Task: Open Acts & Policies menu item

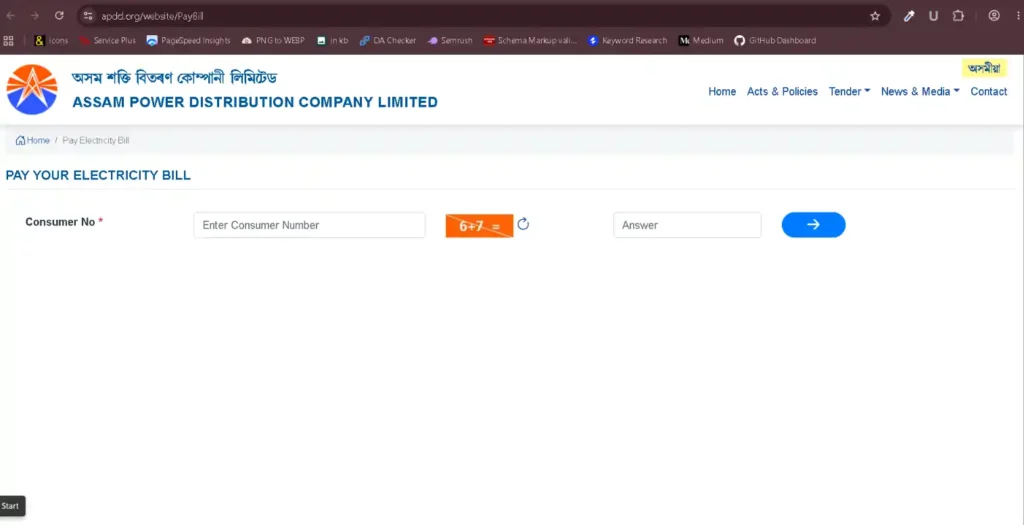Action: click(782, 91)
